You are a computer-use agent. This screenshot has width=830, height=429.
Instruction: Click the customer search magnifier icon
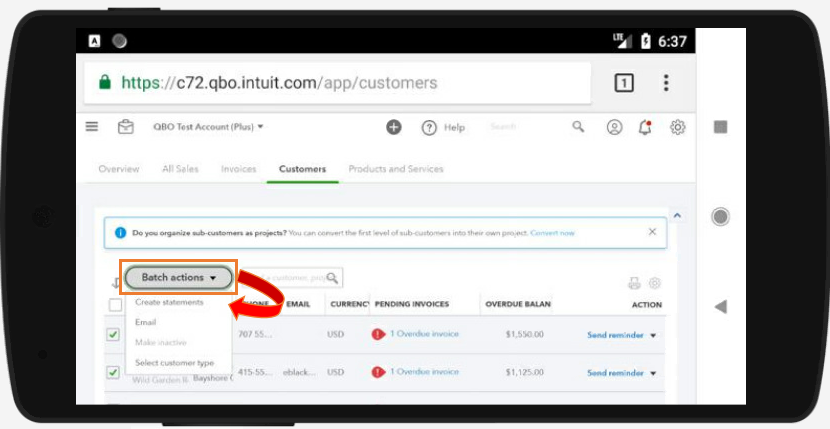point(332,278)
